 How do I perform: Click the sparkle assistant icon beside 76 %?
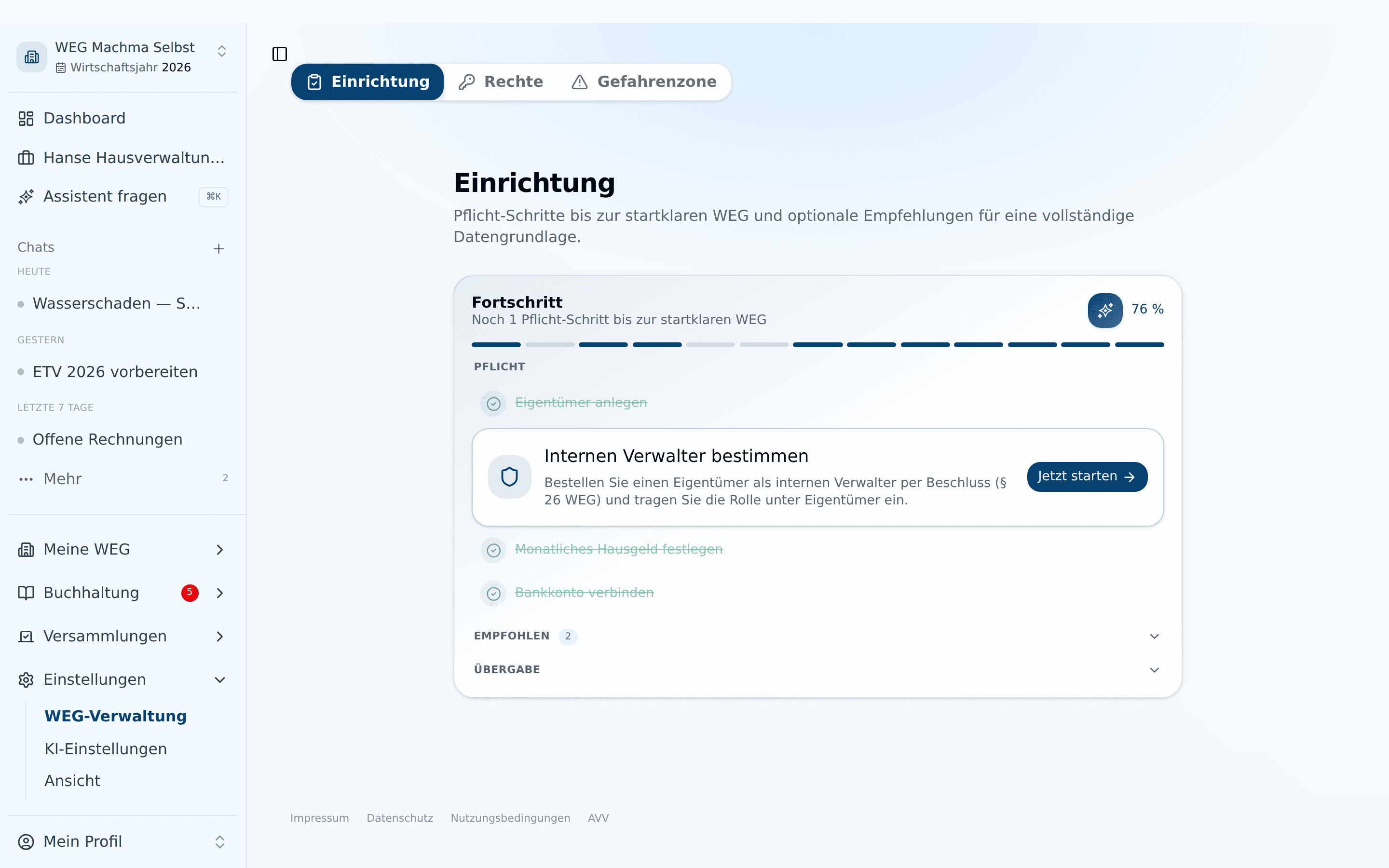pyautogui.click(x=1105, y=311)
